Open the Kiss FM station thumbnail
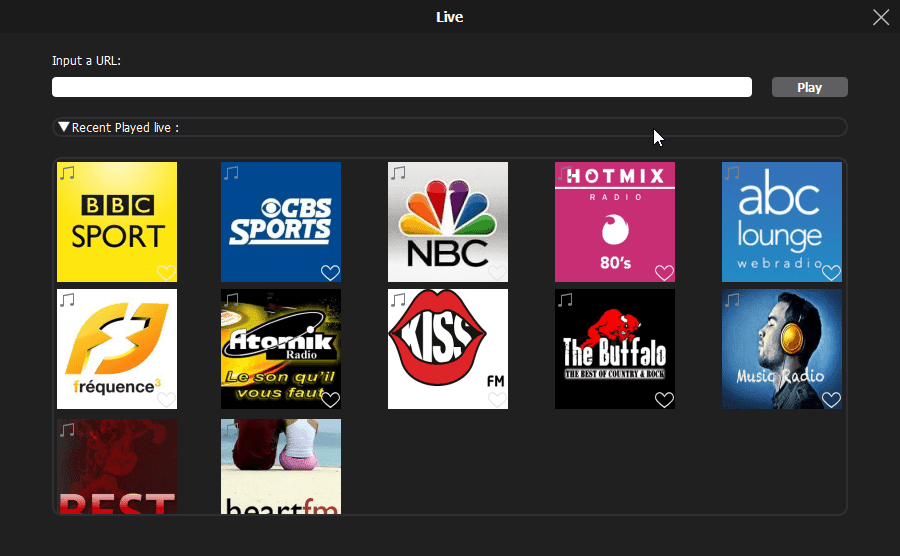Viewport: 900px width, 556px height. click(448, 349)
